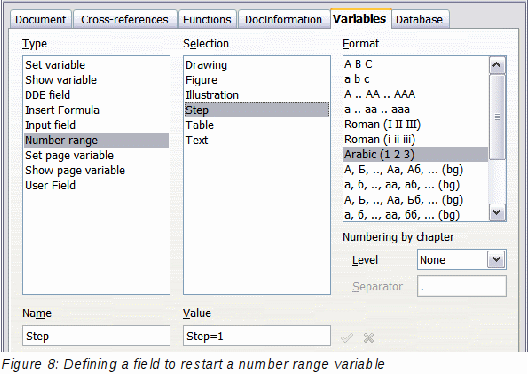Click scroll down arrow in Format list
Viewport: 528px width, 375px height.
[497, 212]
